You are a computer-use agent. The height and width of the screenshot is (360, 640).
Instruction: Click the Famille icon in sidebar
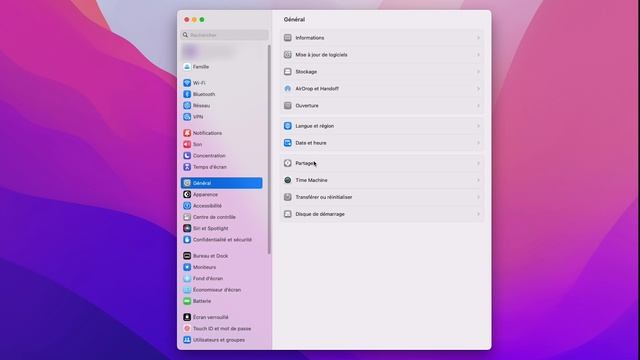coord(187,67)
